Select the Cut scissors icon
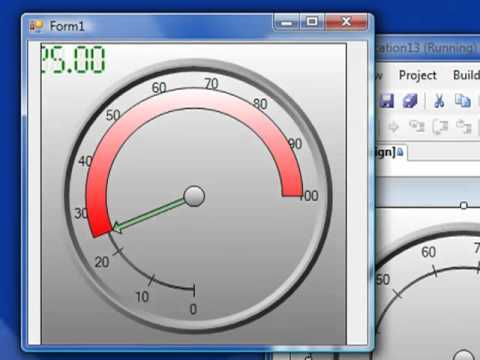Viewport: 480px width, 360px height. coord(439,100)
